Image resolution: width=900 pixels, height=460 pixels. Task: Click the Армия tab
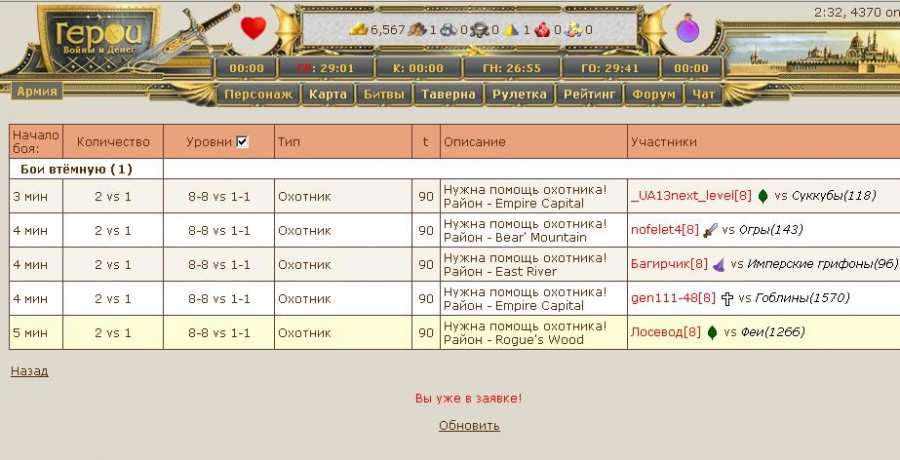coord(37,91)
